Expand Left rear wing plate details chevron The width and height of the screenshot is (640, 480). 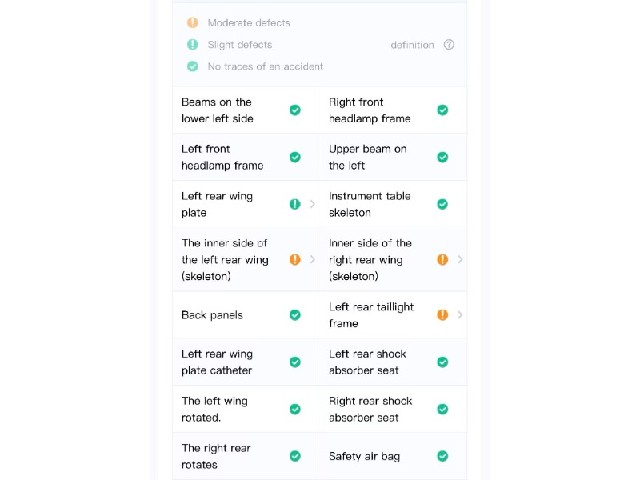pos(312,204)
